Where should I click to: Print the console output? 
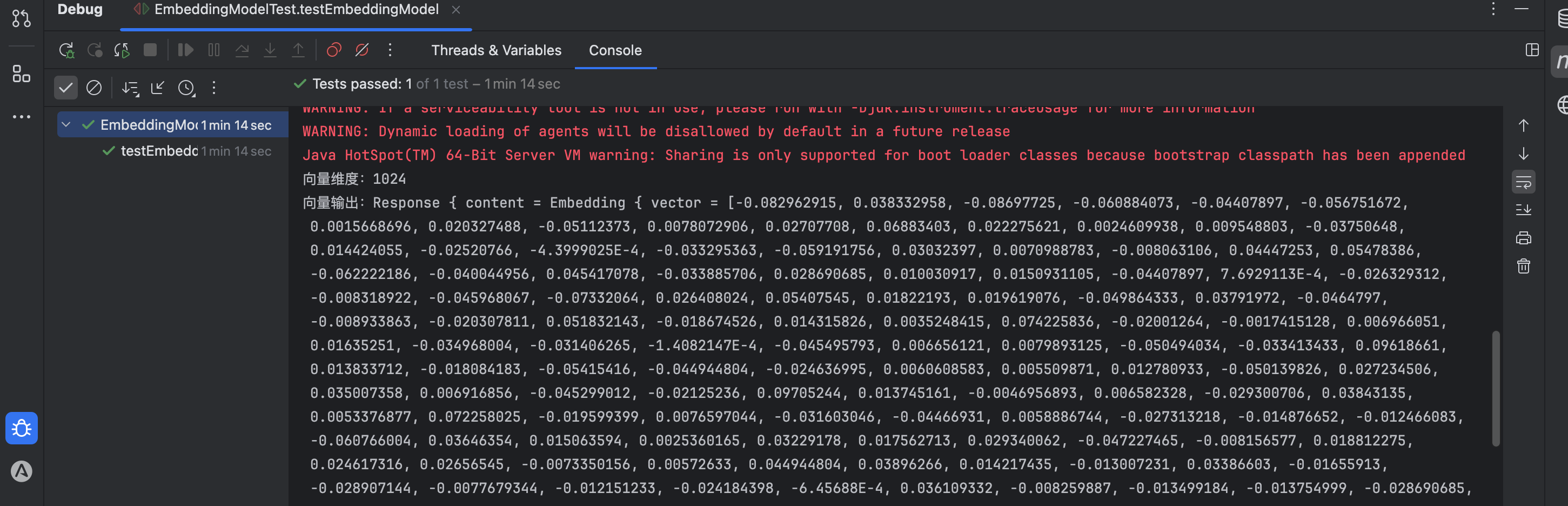click(1523, 237)
